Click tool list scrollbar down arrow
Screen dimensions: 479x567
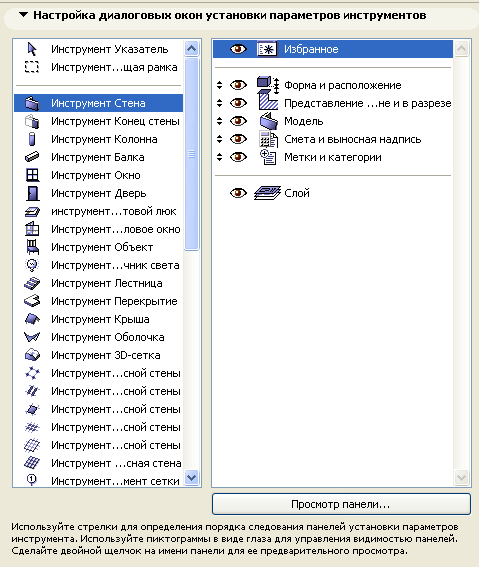[192, 478]
